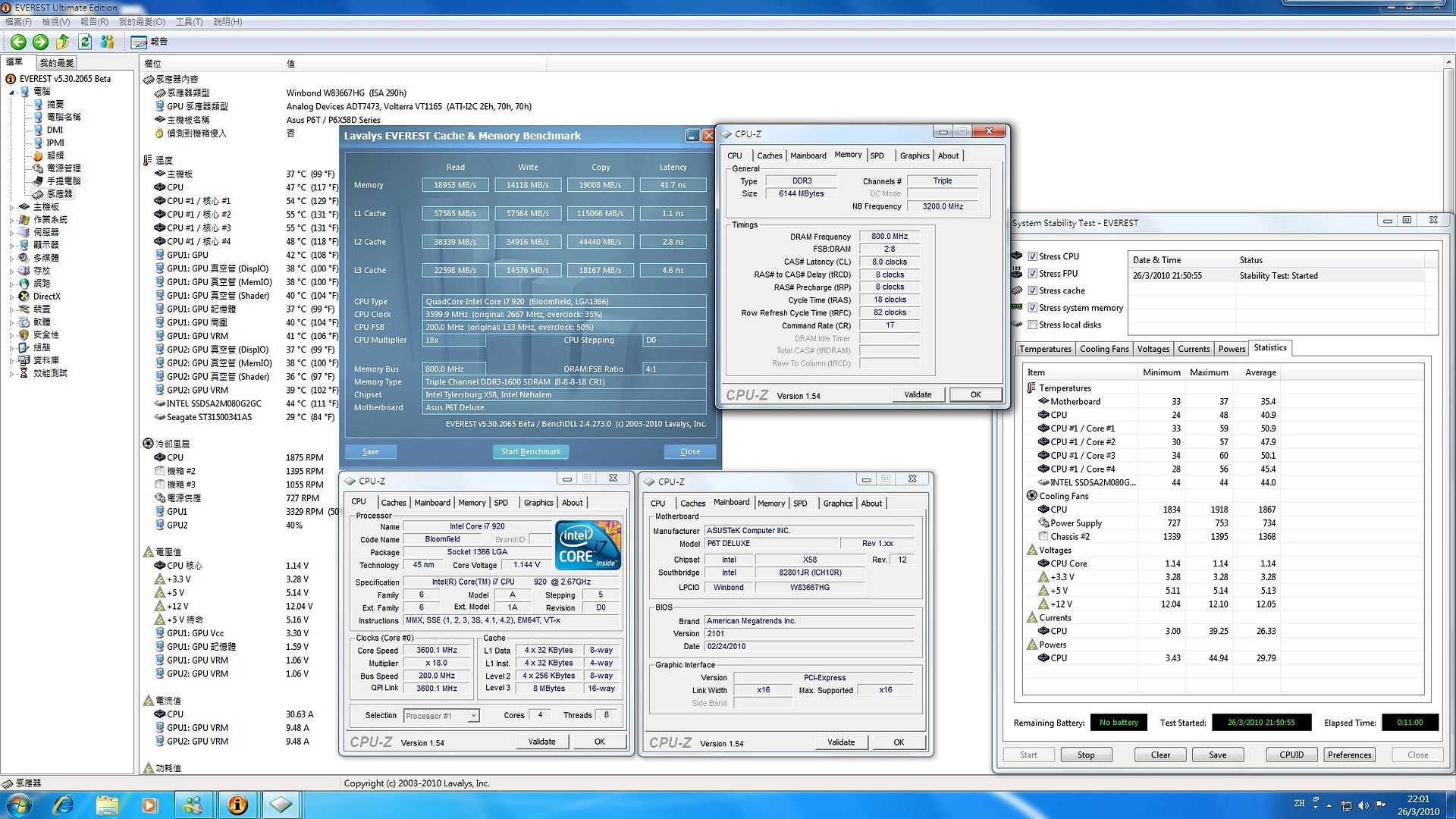Click the Intel Core i7 logo in CPU-Z
This screenshot has height=819, width=1456.
[x=588, y=545]
